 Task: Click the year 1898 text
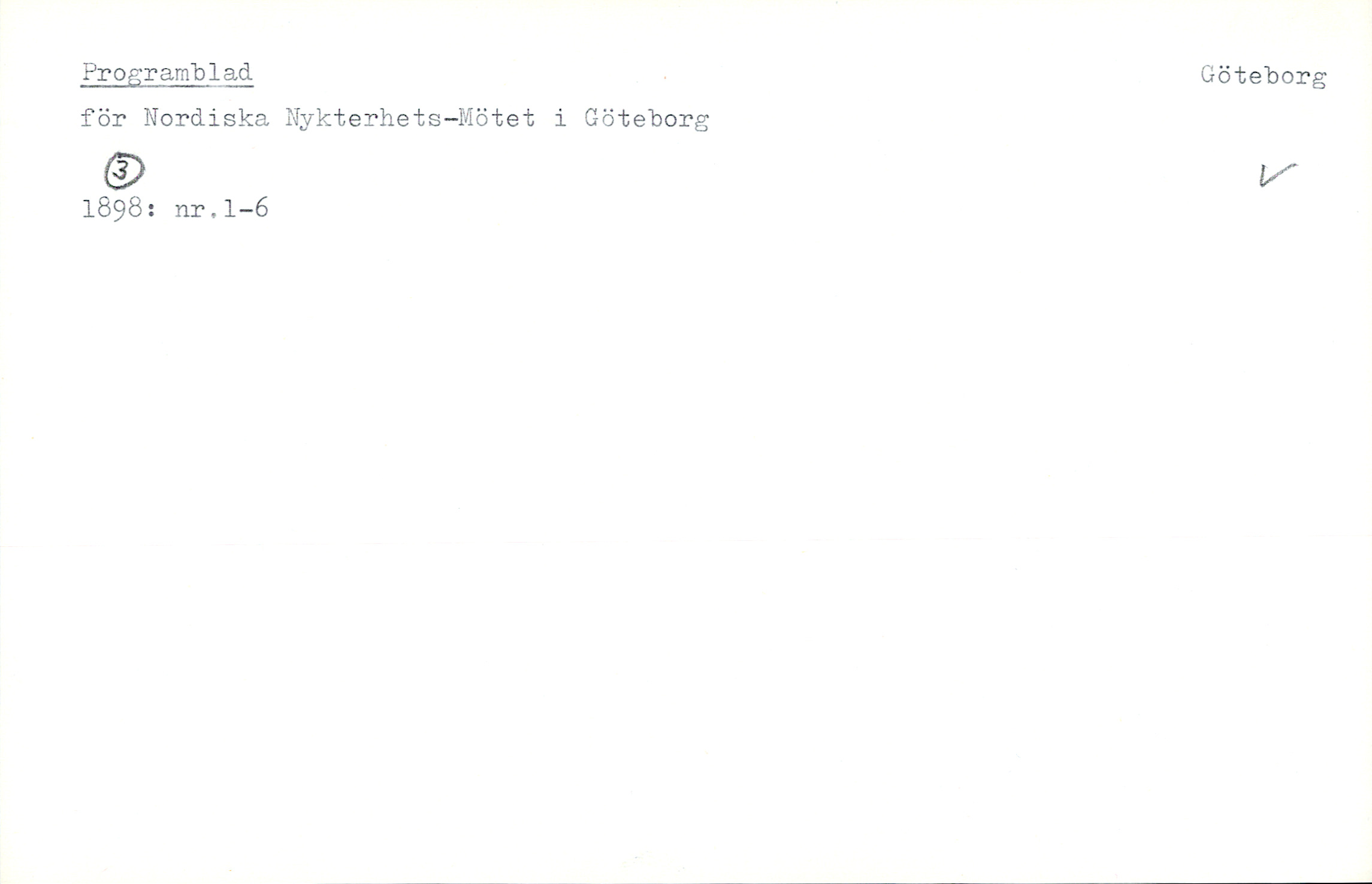[112, 208]
